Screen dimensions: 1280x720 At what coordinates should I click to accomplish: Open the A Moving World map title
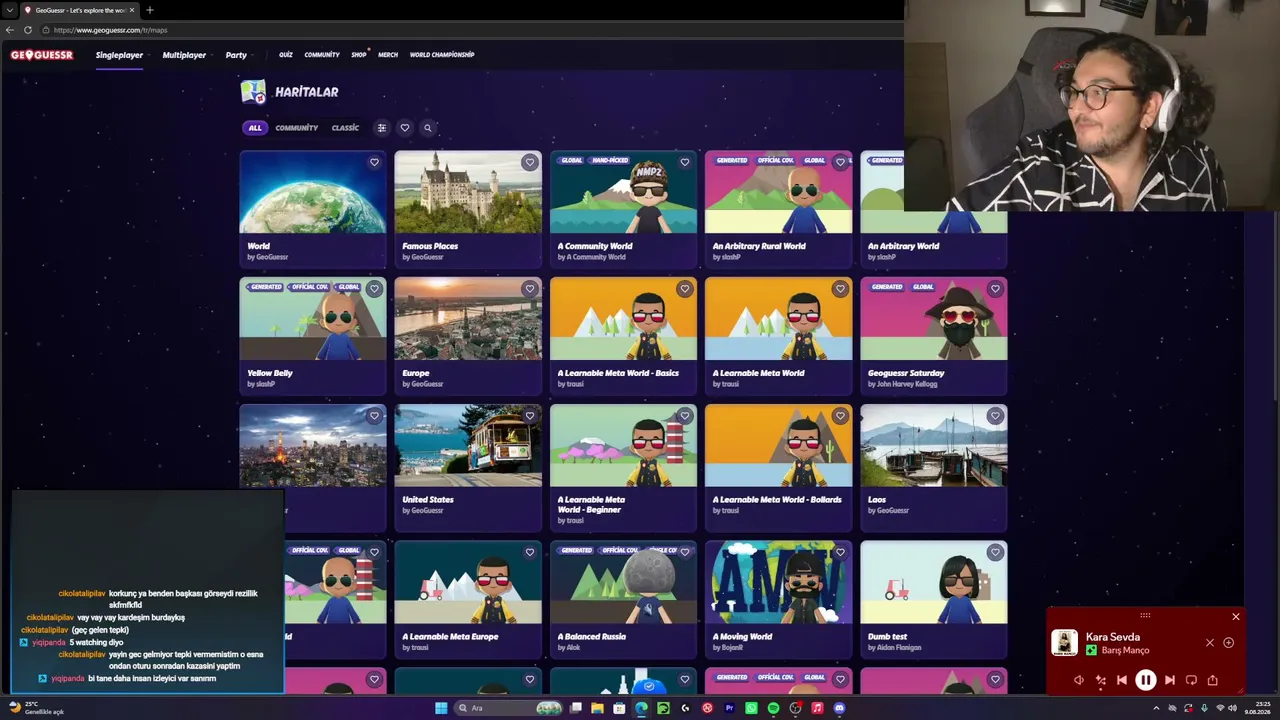(742, 636)
